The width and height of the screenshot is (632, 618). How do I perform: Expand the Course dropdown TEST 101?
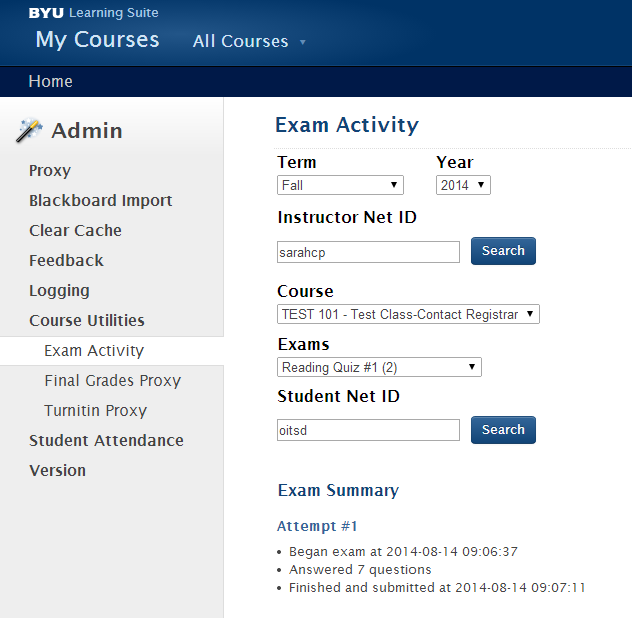[x=408, y=314]
